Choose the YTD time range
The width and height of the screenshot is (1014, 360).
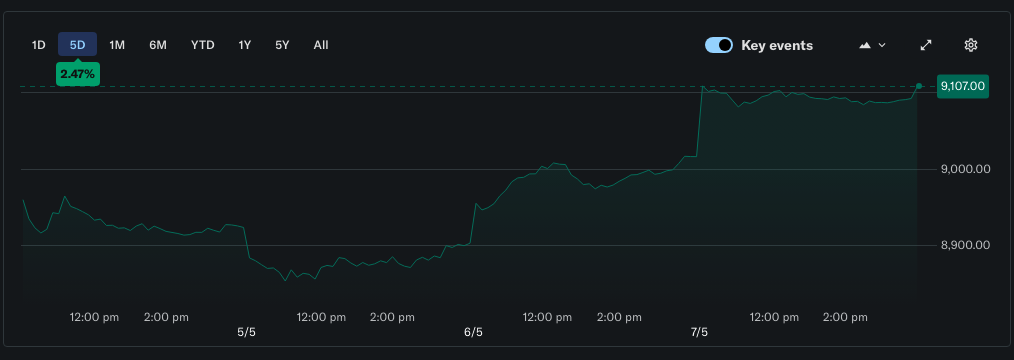pyautogui.click(x=202, y=45)
